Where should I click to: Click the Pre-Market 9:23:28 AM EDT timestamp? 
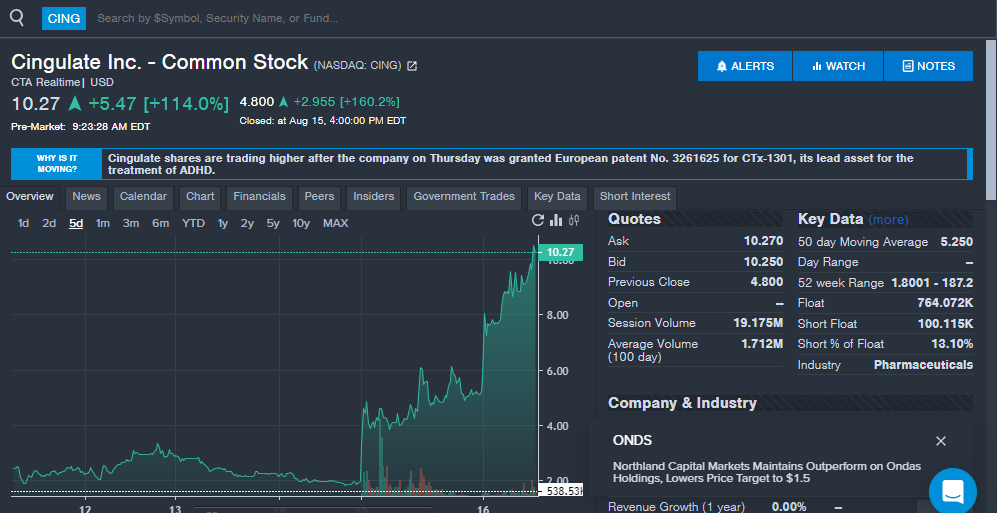[81, 127]
